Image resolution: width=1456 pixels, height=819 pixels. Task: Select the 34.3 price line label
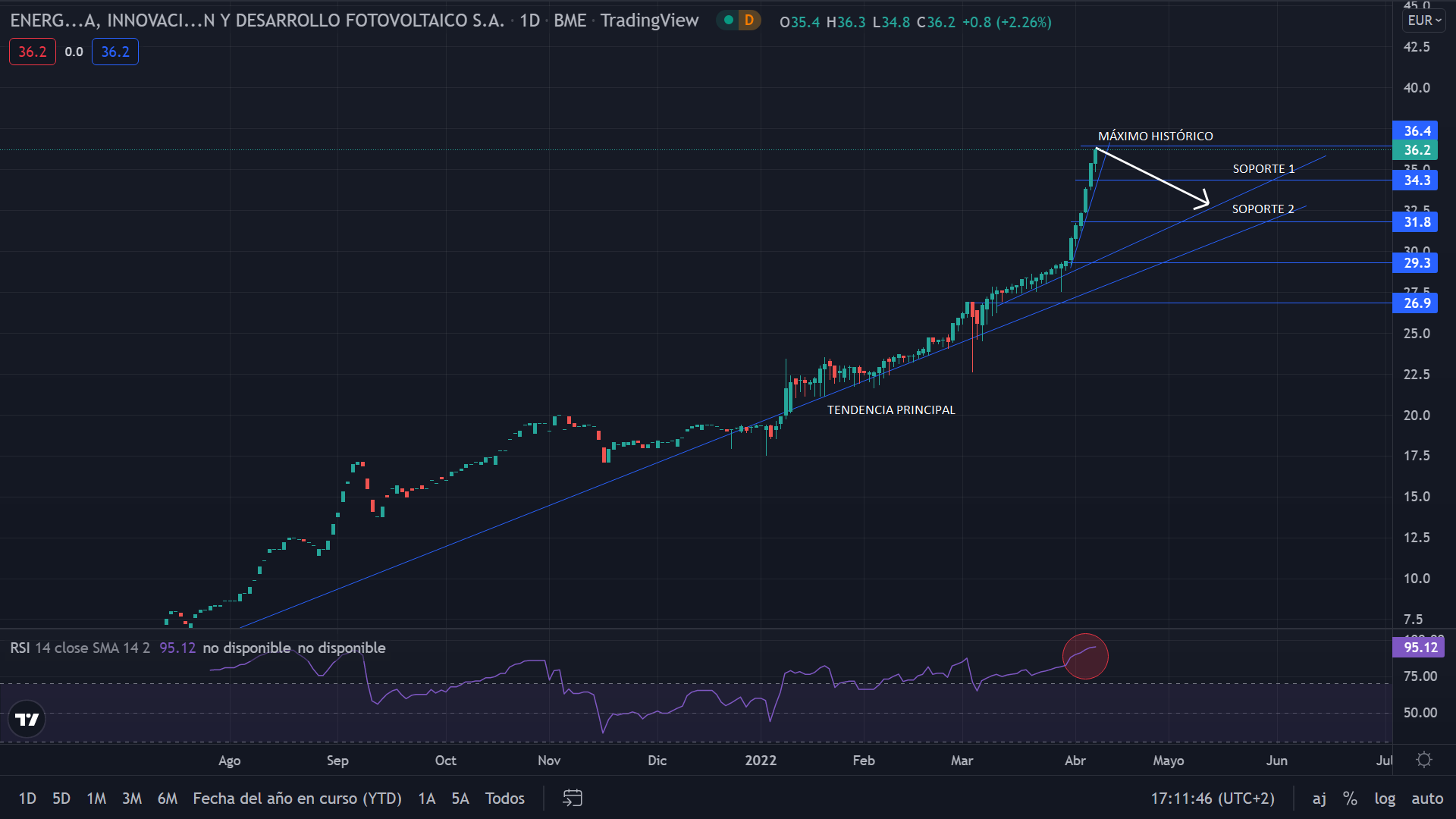click(1416, 180)
